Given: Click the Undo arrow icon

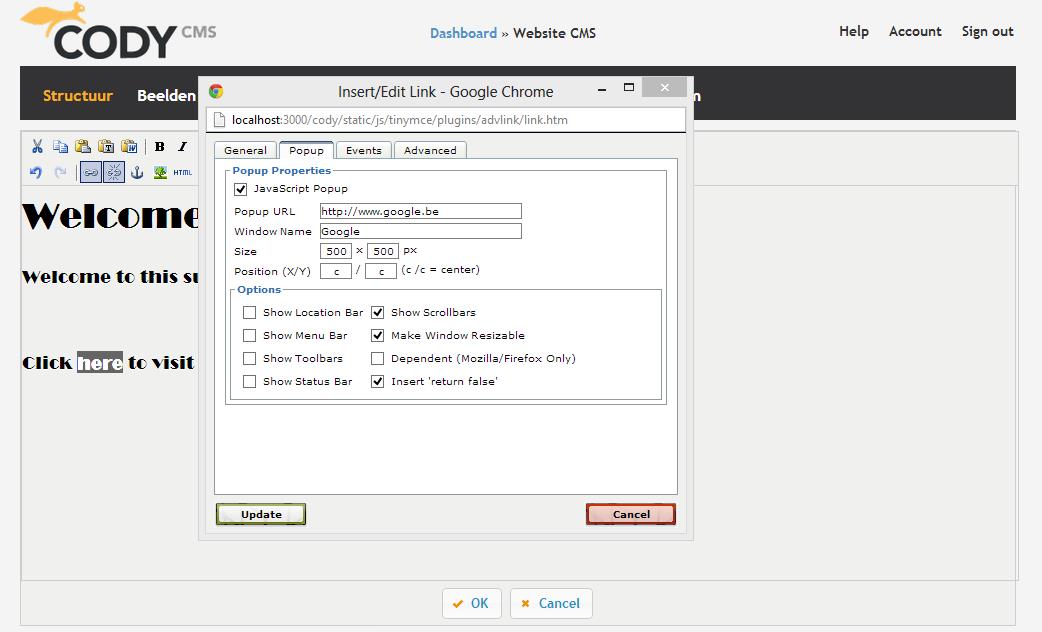Looking at the screenshot, I should (36, 172).
